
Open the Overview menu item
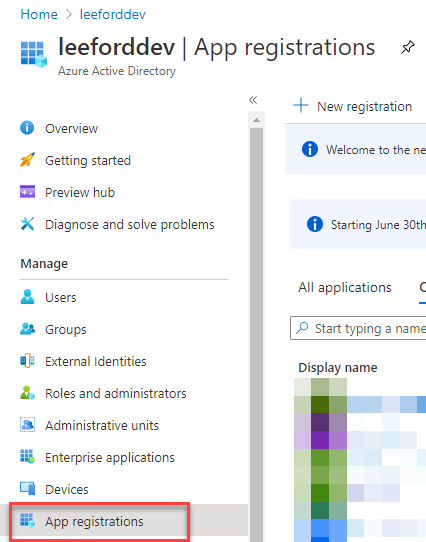pyautogui.click(x=71, y=129)
